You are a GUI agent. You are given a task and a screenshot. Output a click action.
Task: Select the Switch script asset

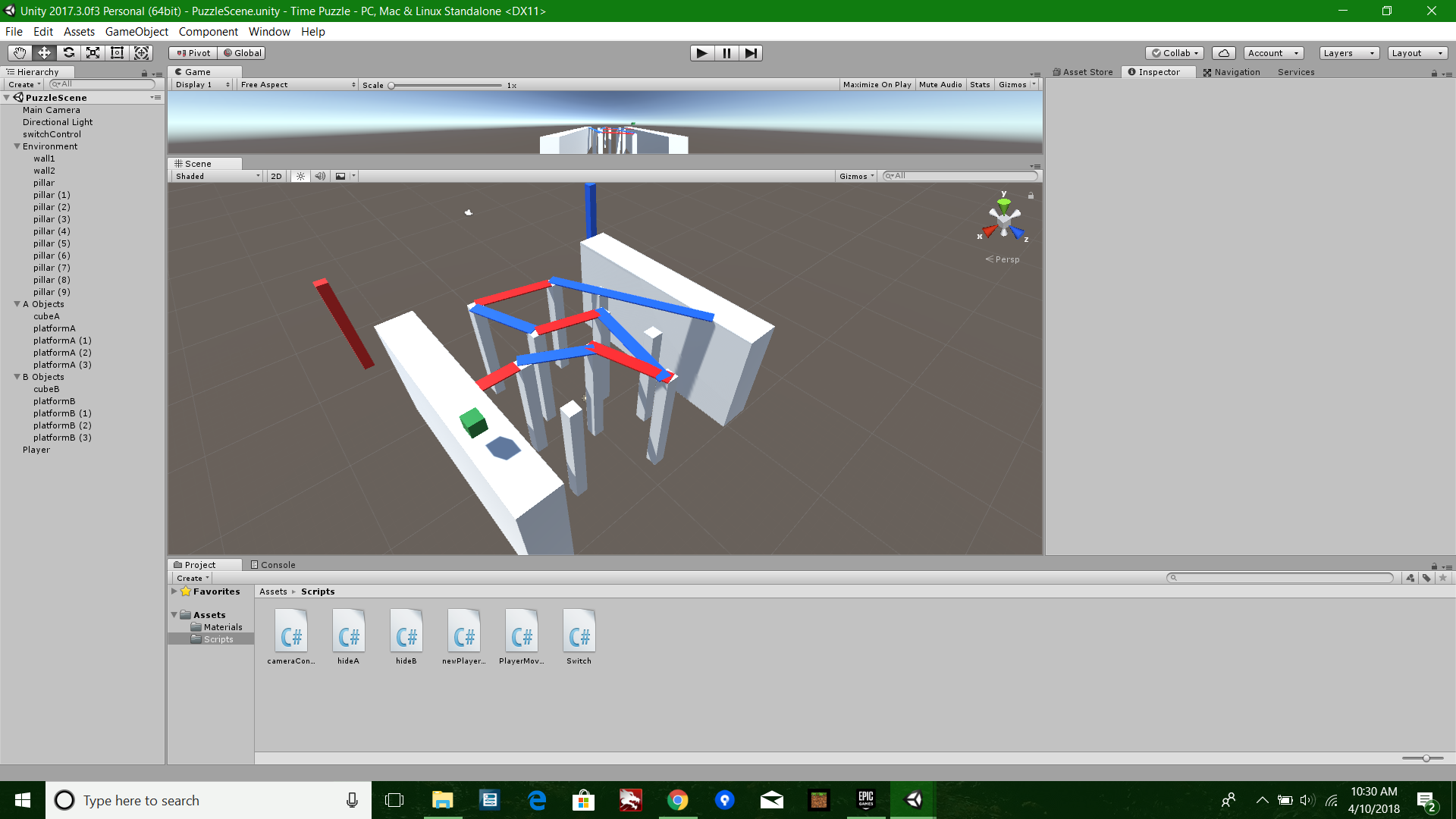[x=579, y=632]
